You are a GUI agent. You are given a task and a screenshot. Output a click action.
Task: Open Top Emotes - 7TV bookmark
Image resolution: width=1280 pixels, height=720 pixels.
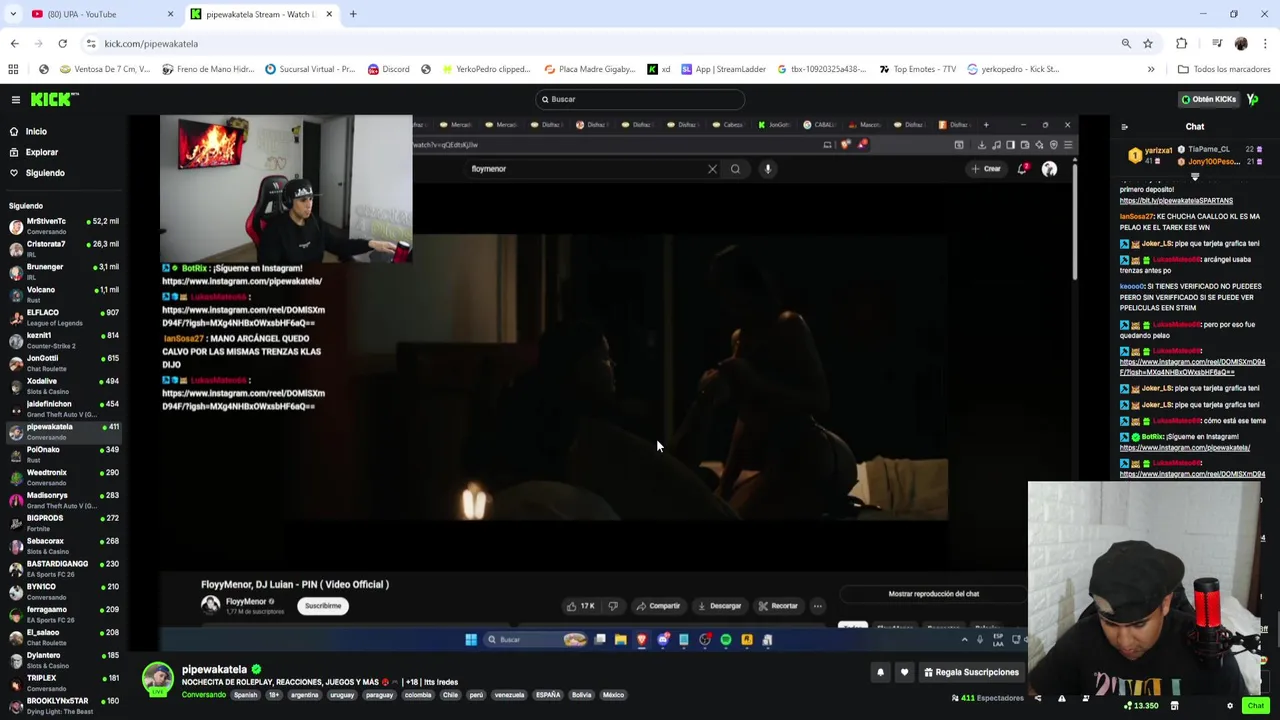(917, 69)
